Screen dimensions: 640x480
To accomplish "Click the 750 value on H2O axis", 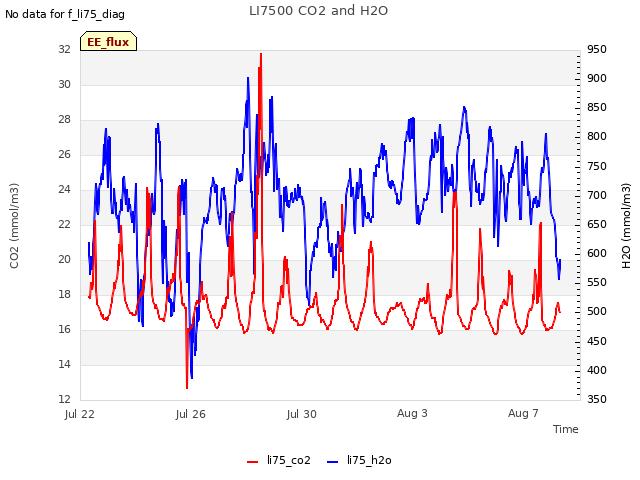I will click(597, 166).
